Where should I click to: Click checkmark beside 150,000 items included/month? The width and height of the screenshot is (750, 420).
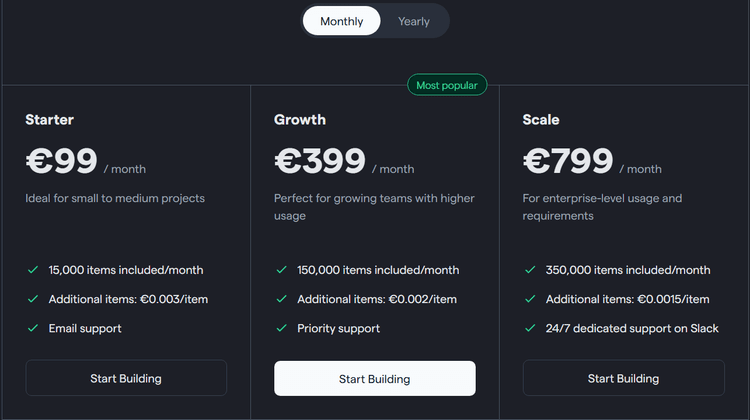click(281, 270)
